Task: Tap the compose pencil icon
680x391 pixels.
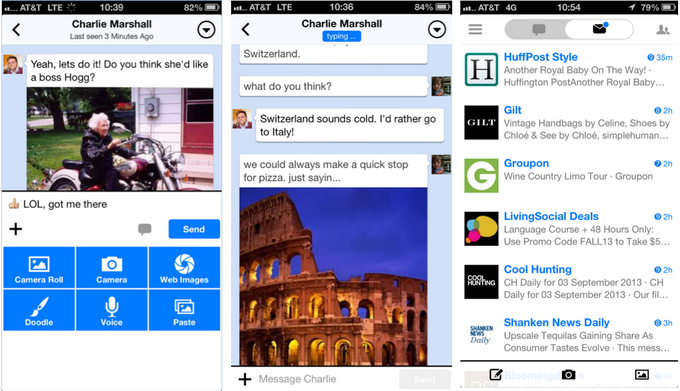Action: [x=495, y=374]
